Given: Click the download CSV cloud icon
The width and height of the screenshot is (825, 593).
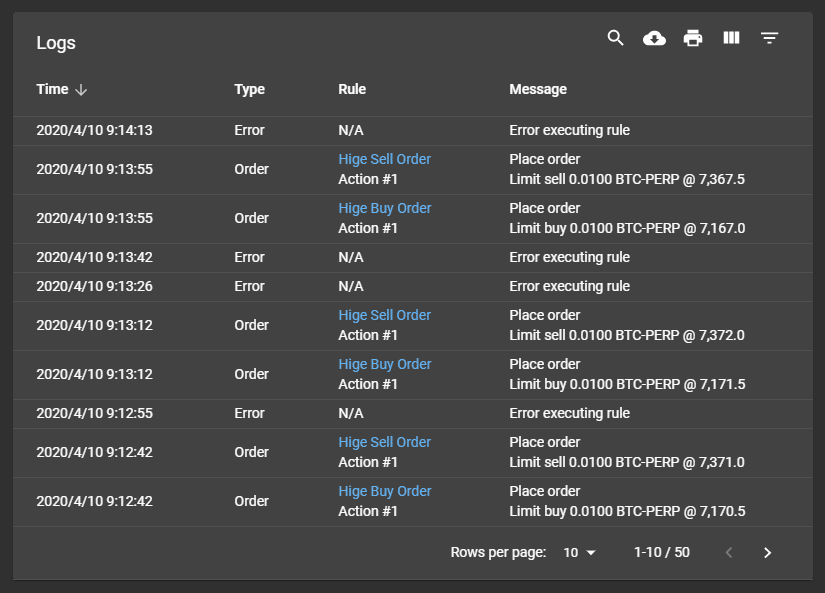Looking at the screenshot, I should (x=654, y=38).
